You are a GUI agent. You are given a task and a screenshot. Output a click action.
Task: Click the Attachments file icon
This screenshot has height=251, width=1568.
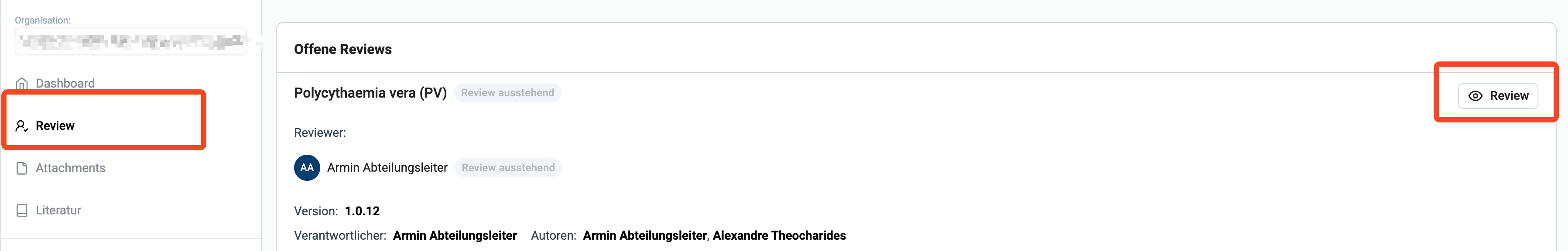[22, 168]
